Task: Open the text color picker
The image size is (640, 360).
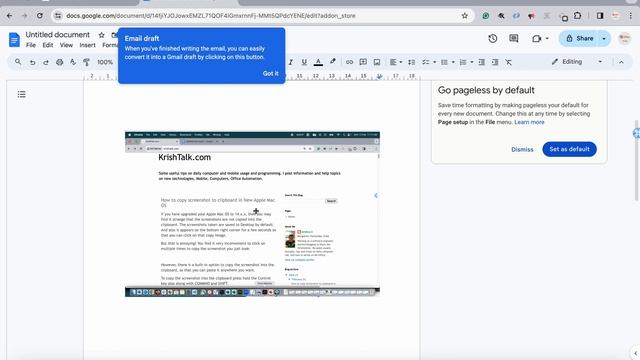Action: click(x=318, y=62)
